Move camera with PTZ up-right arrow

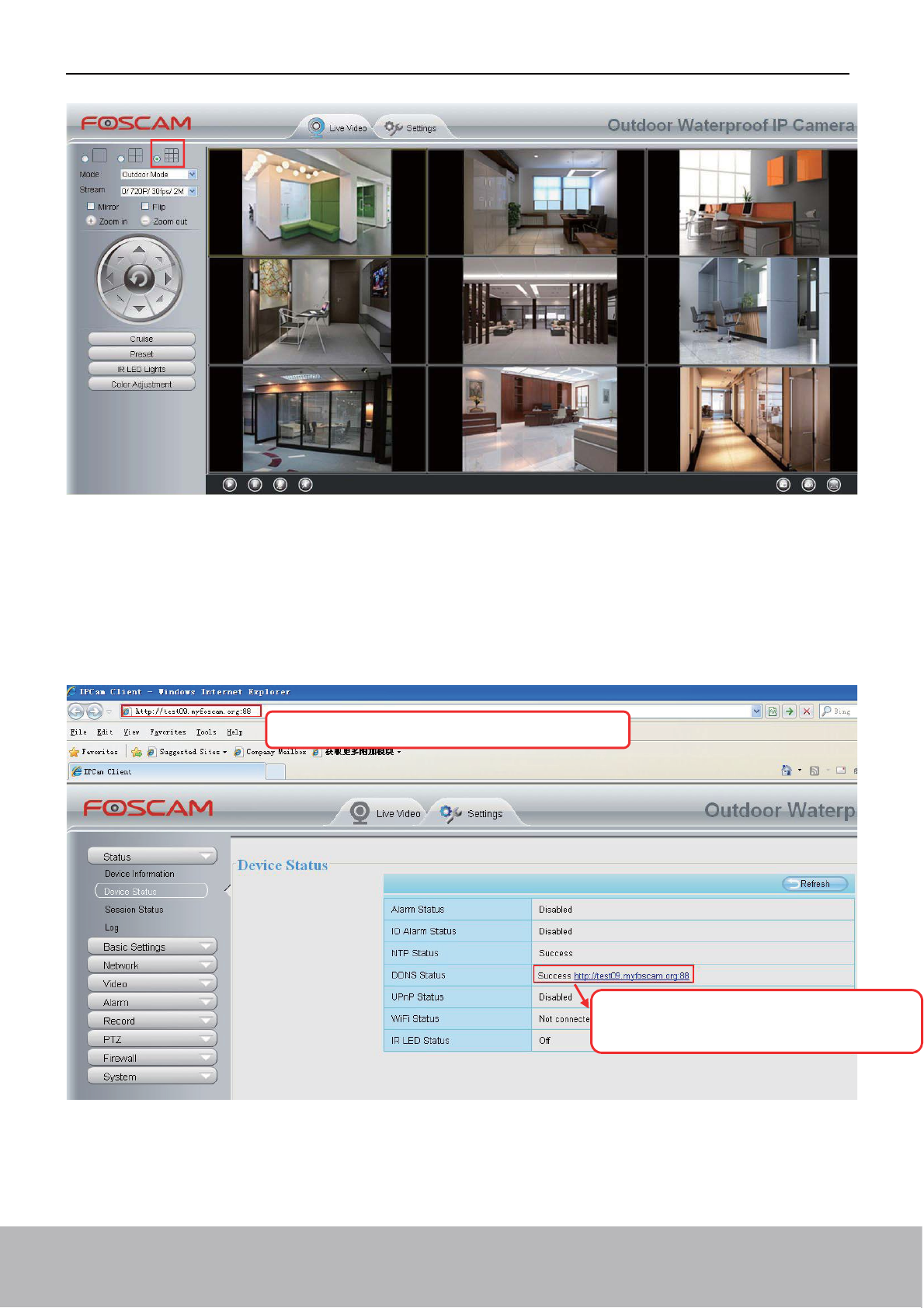tap(159, 259)
